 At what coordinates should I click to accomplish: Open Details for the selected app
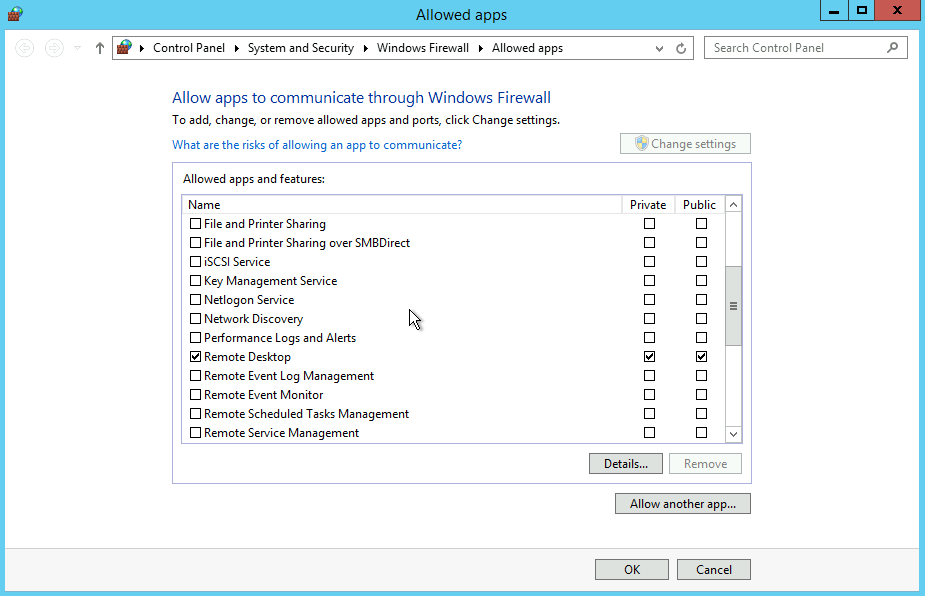click(x=626, y=464)
